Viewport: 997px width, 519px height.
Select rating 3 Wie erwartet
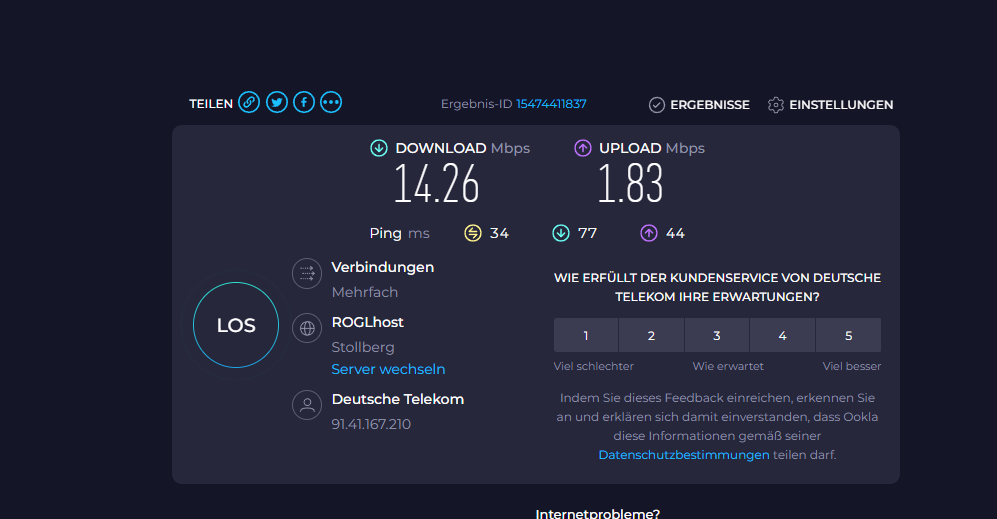point(717,336)
